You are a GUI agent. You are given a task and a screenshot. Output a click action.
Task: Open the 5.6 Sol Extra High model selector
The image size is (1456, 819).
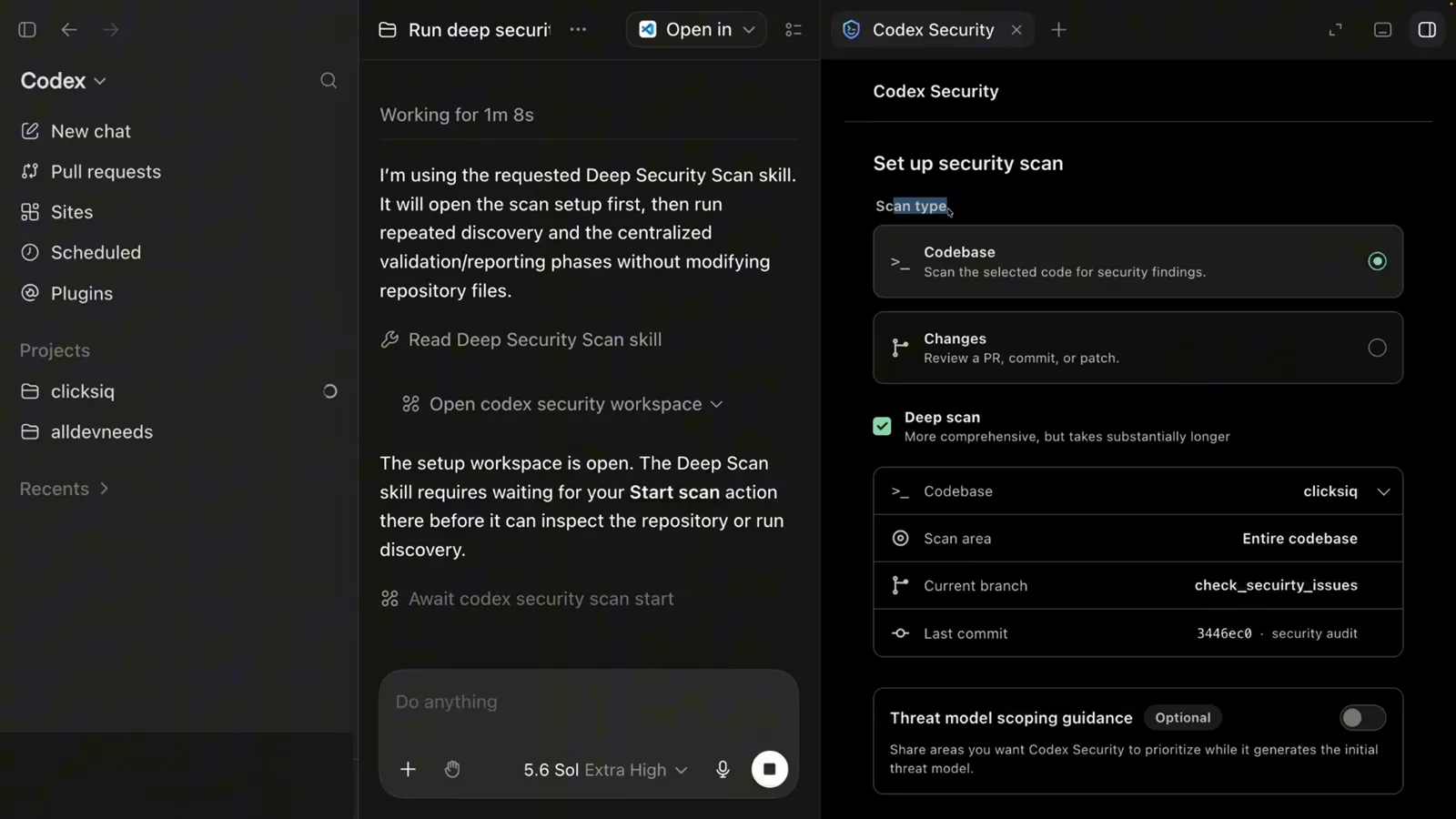point(605,770)
